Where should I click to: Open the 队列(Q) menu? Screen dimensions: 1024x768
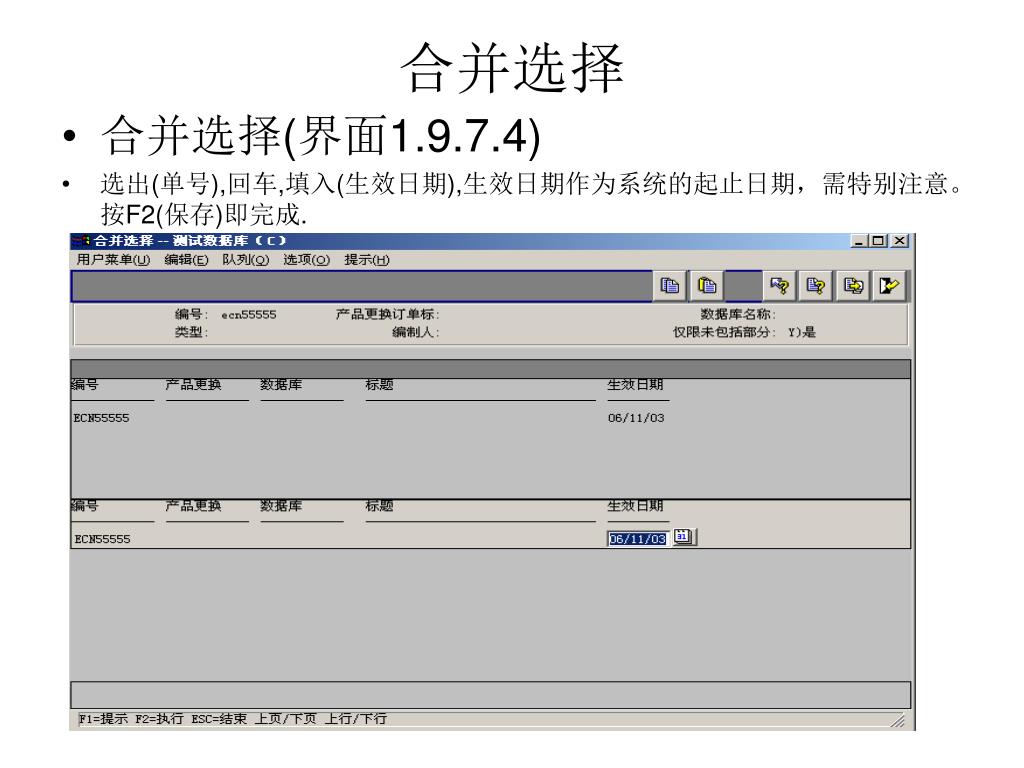coord(246,260)
